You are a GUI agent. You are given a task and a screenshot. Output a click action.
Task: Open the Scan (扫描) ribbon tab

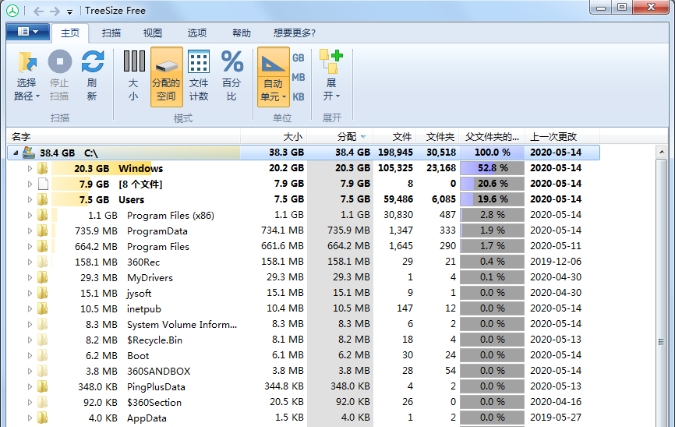click(111, 33)
